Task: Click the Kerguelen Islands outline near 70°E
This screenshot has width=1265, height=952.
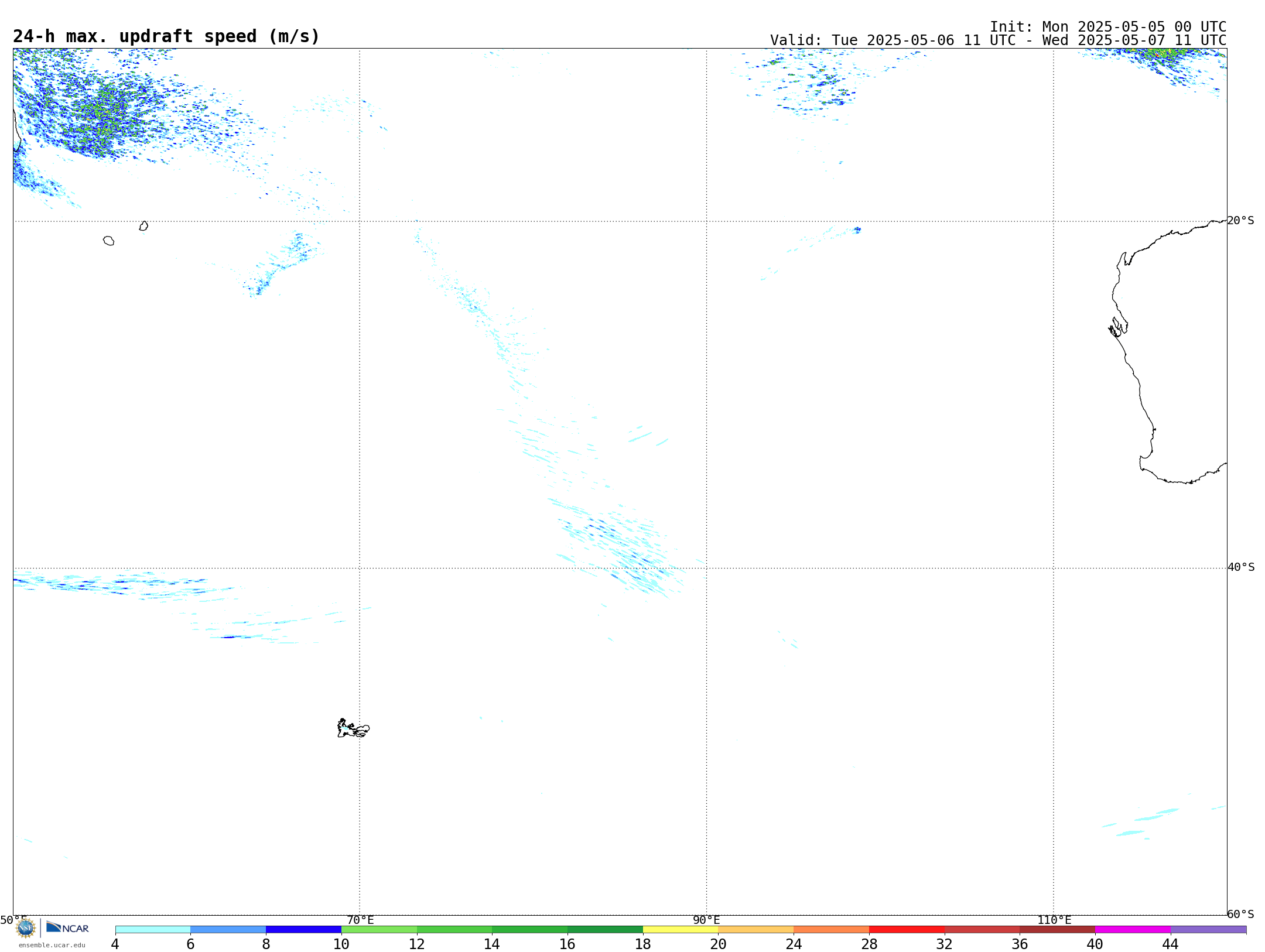Action: coord(353,728)
